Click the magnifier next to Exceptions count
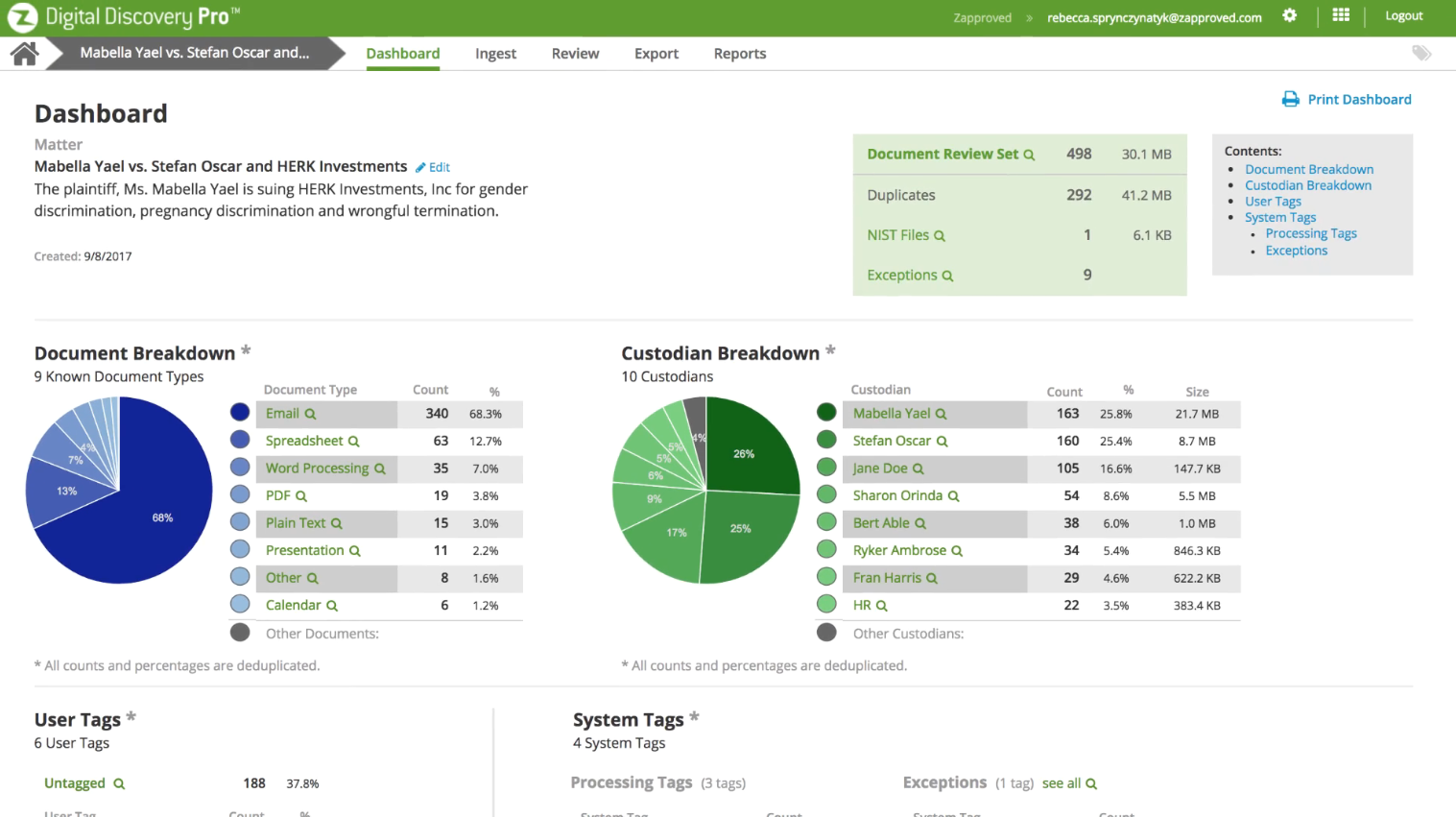This screenshot has width=1456, height=817. 947,276
